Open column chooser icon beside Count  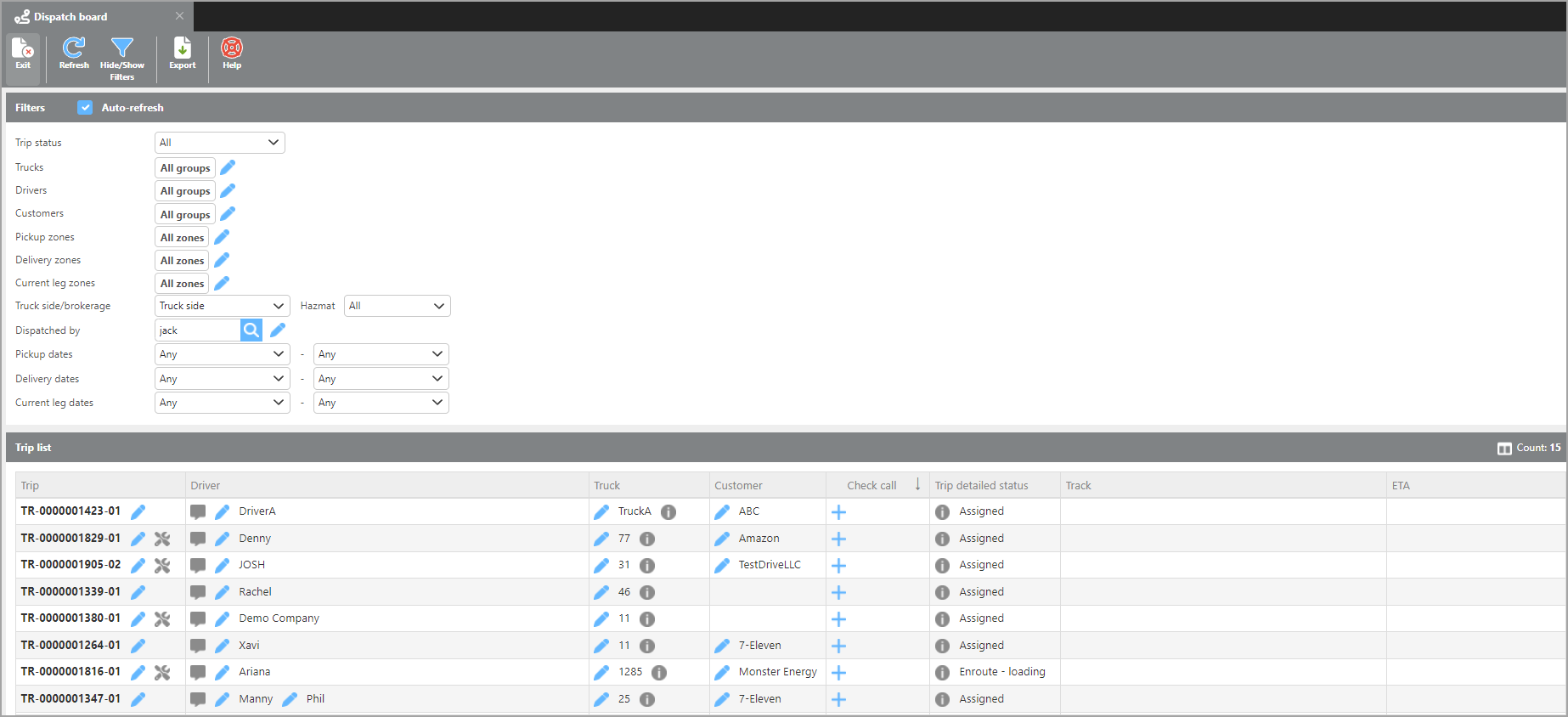tap(1504, 449)
